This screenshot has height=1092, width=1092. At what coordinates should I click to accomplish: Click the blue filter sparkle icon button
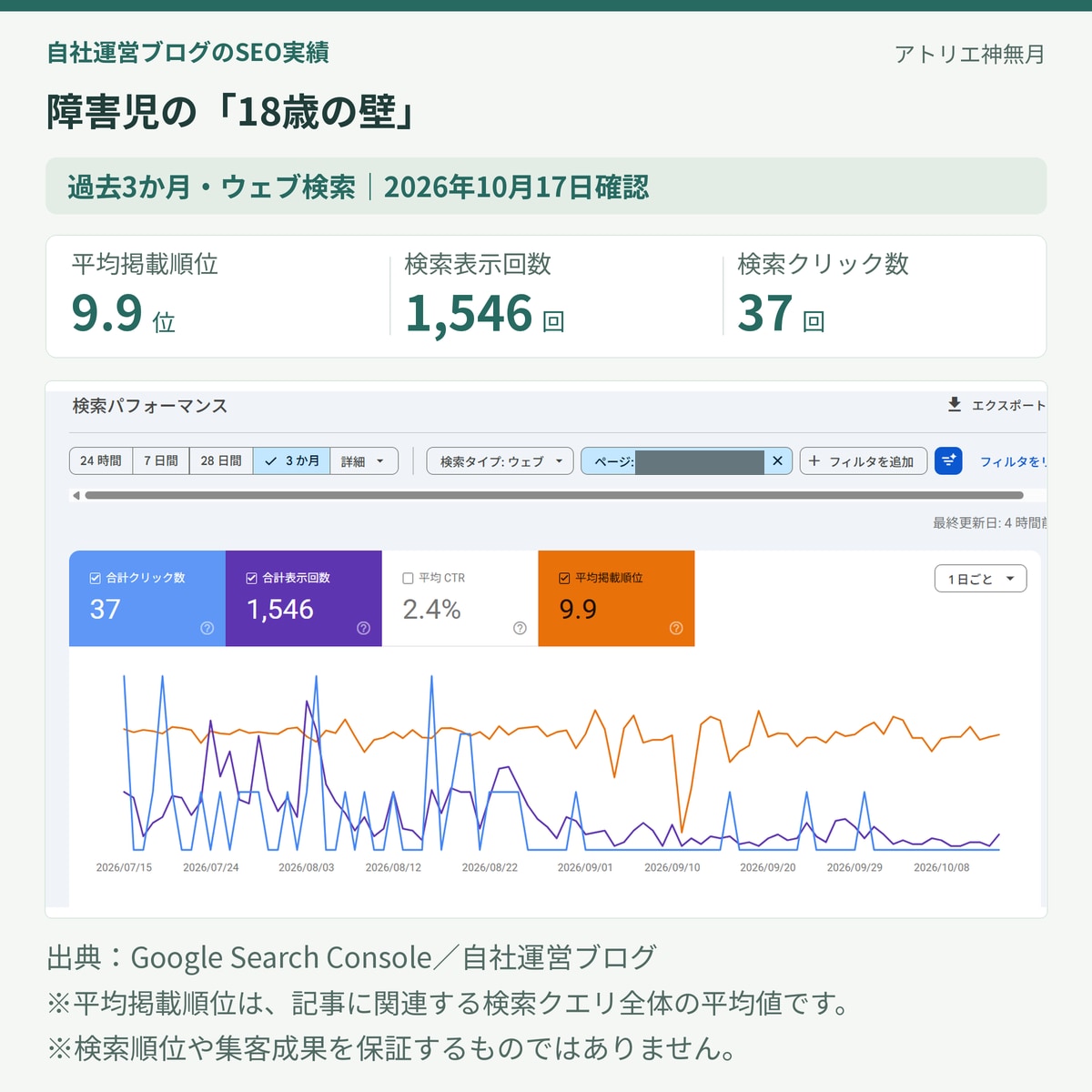point(948,460)
